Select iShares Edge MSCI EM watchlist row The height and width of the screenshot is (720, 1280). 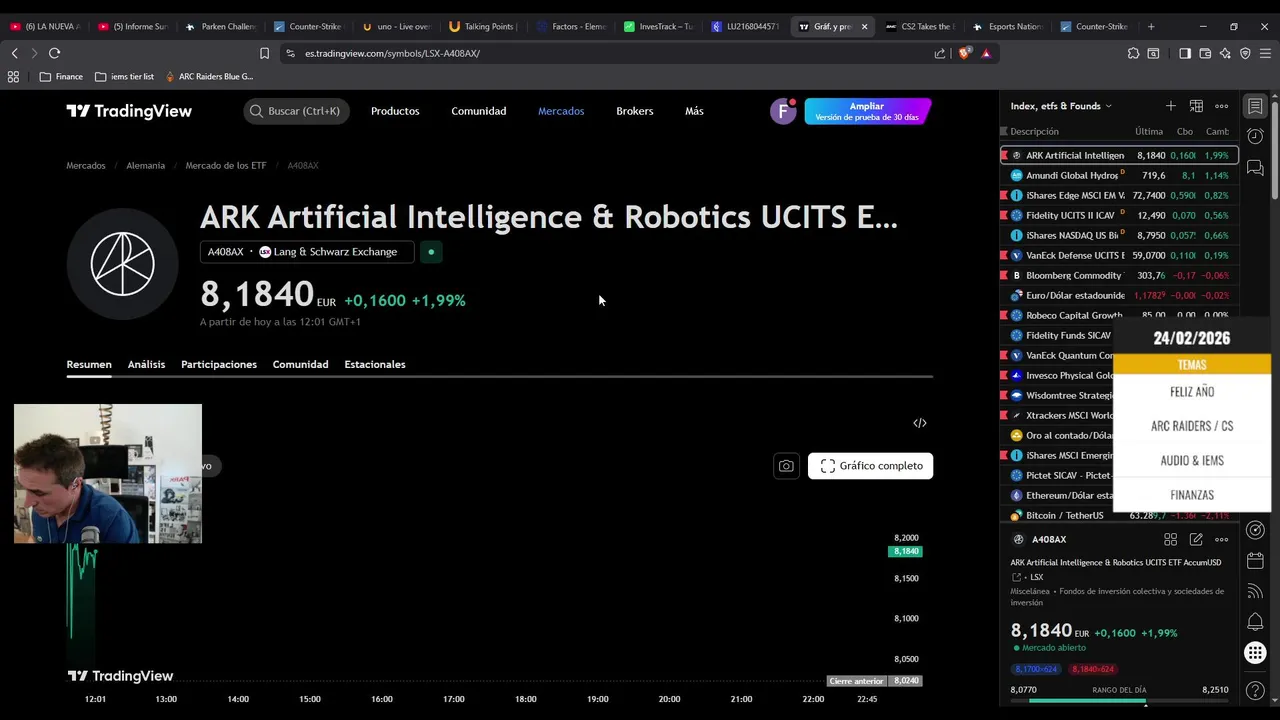tap(1119, 195)
